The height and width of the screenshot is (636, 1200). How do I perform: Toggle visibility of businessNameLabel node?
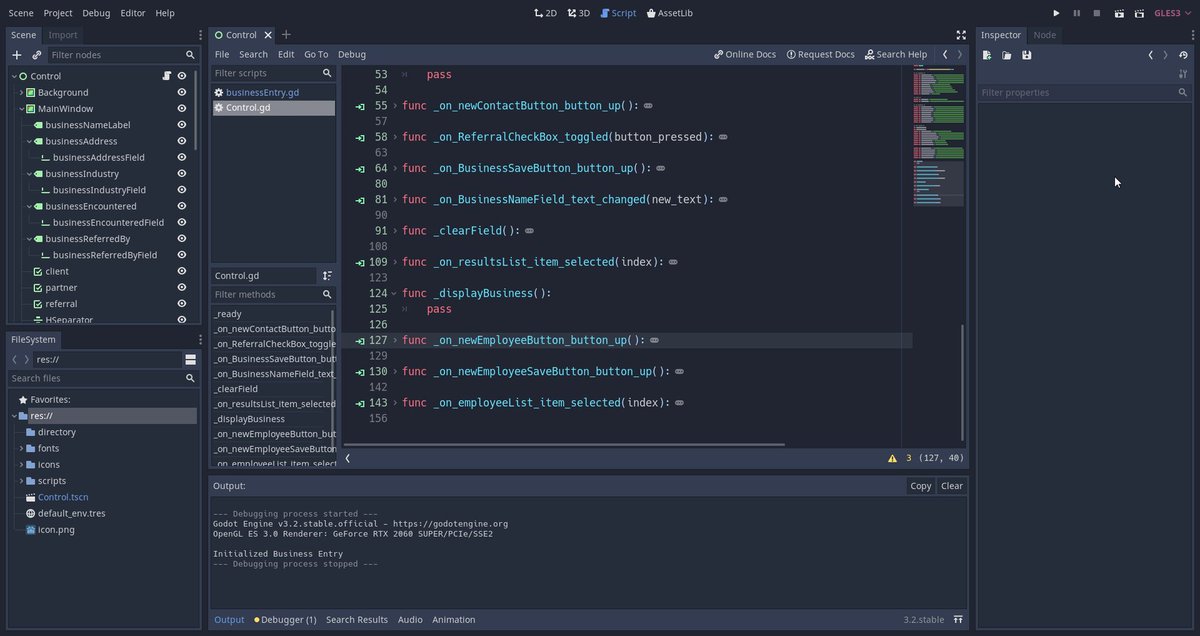(182, 125)
